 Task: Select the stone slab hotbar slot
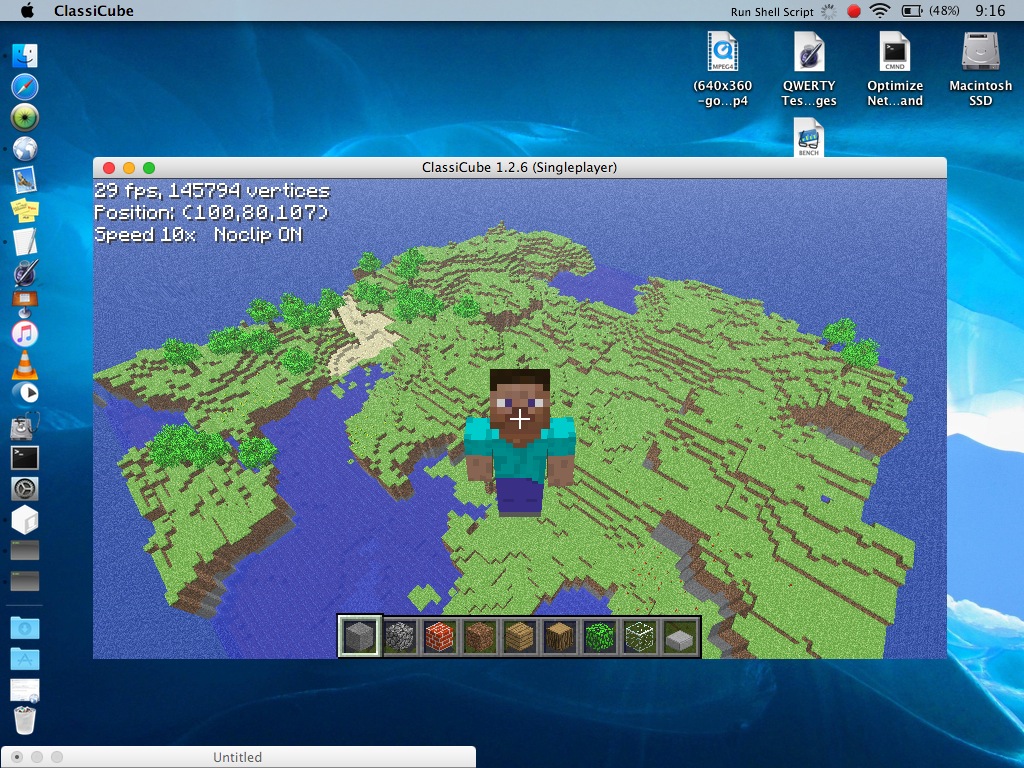[680, 636]
